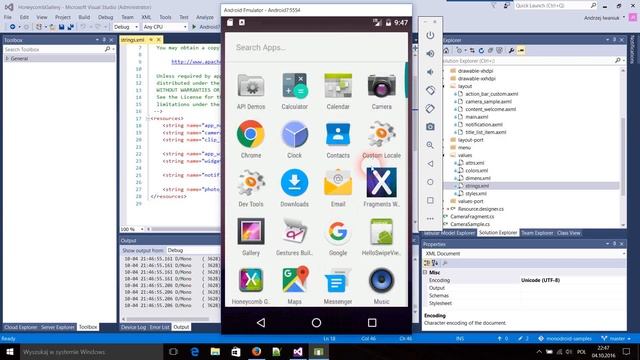Screen dimensions: 640x360
Task: Launch the Contacts app
Action: pos(338,140)
